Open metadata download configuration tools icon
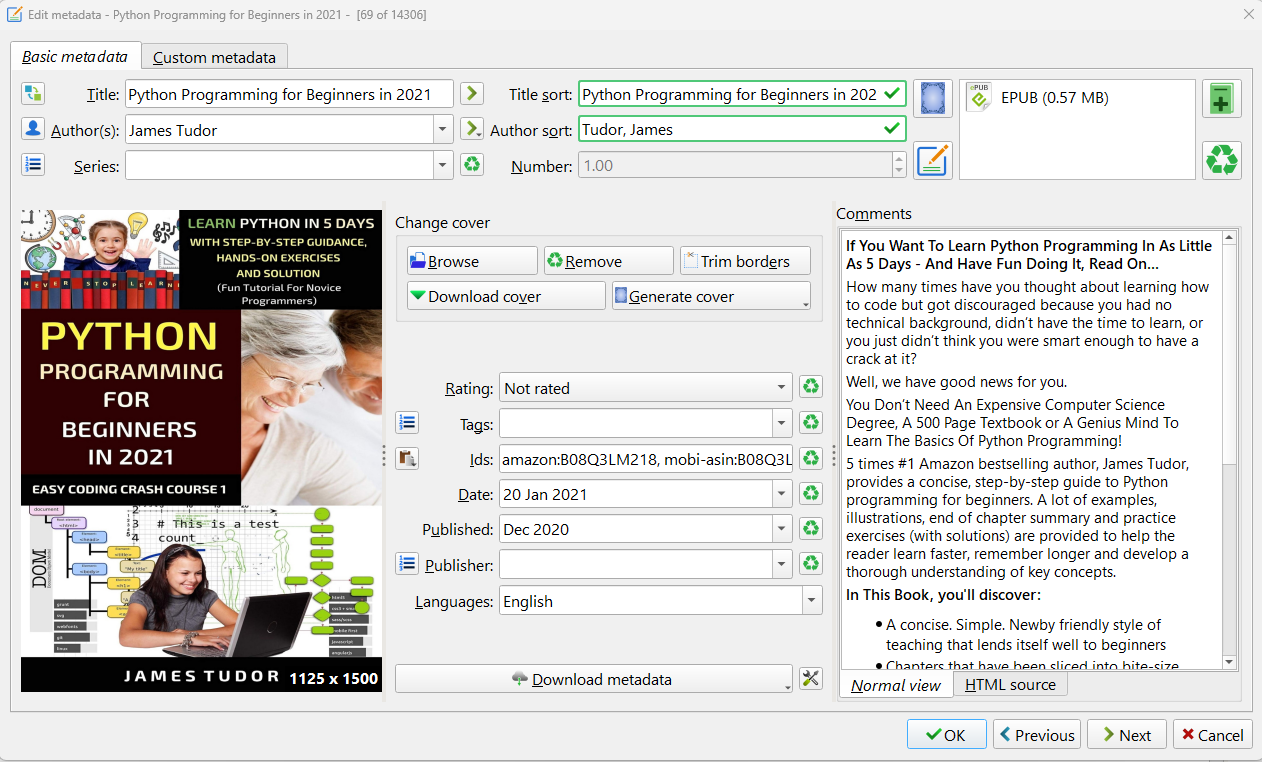 pos(811,679)
